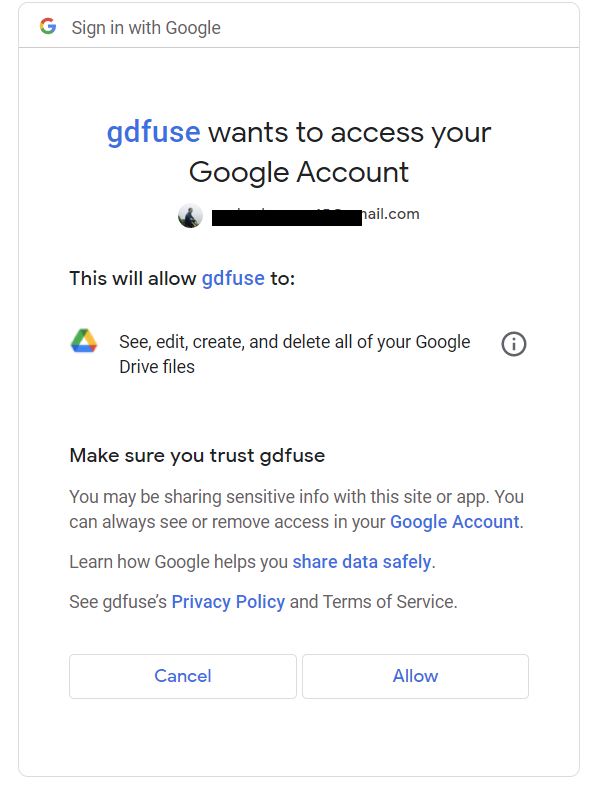Click the Drive files permission description text
The image size is (602, 787).
pos(295,354)
